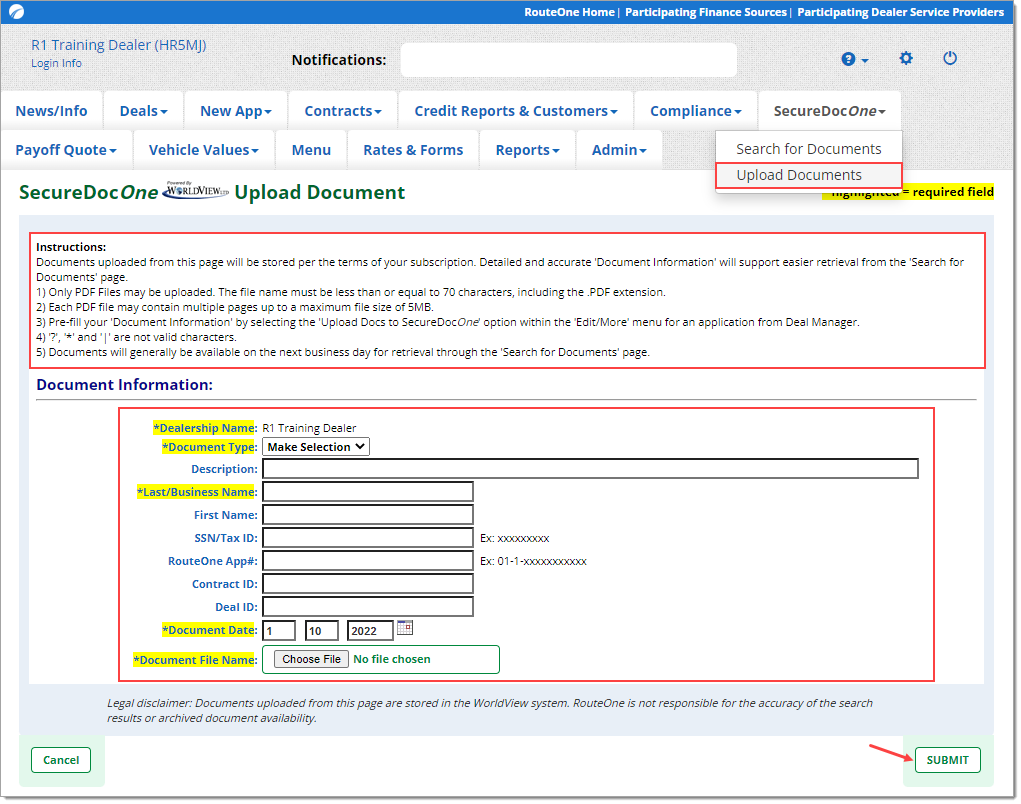This screenshot has height=804, width=1021.
Task: Go to the News/Info tab
Action: (x=51, y=111)
